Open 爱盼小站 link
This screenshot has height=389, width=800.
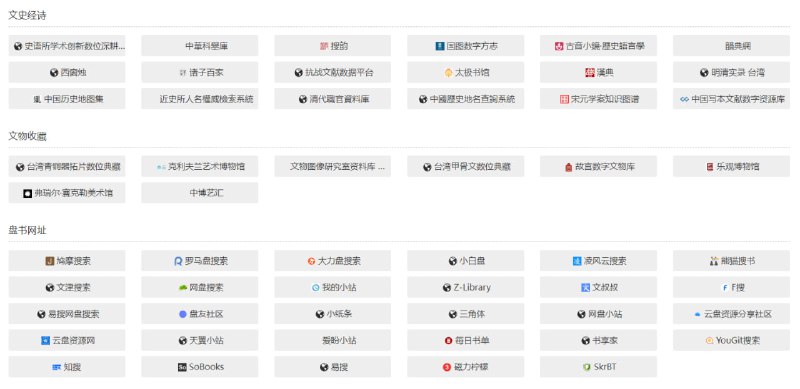[x=333, y=341]
